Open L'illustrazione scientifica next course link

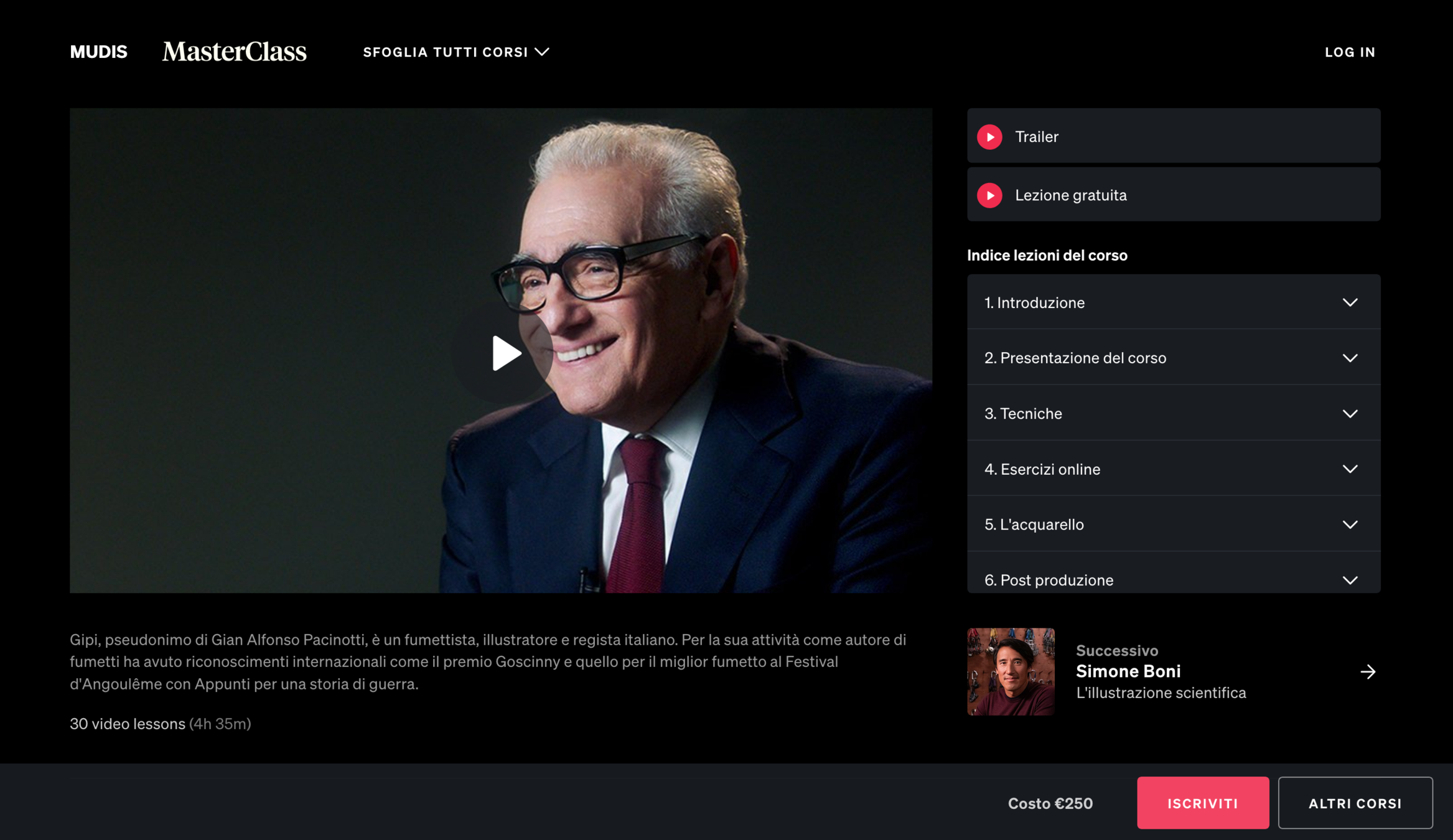(x=1161, y=693)
